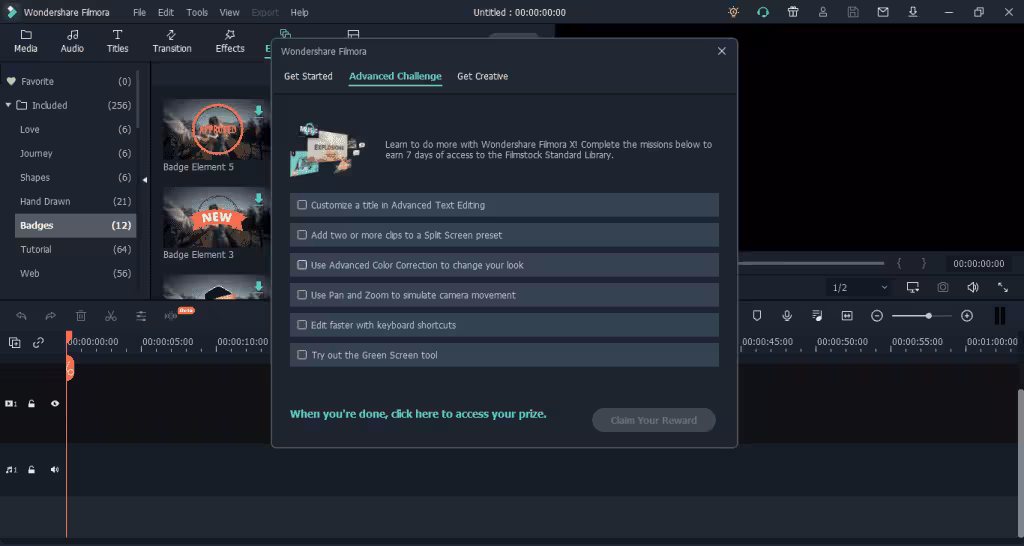Open the Media tab

(25, 41)
